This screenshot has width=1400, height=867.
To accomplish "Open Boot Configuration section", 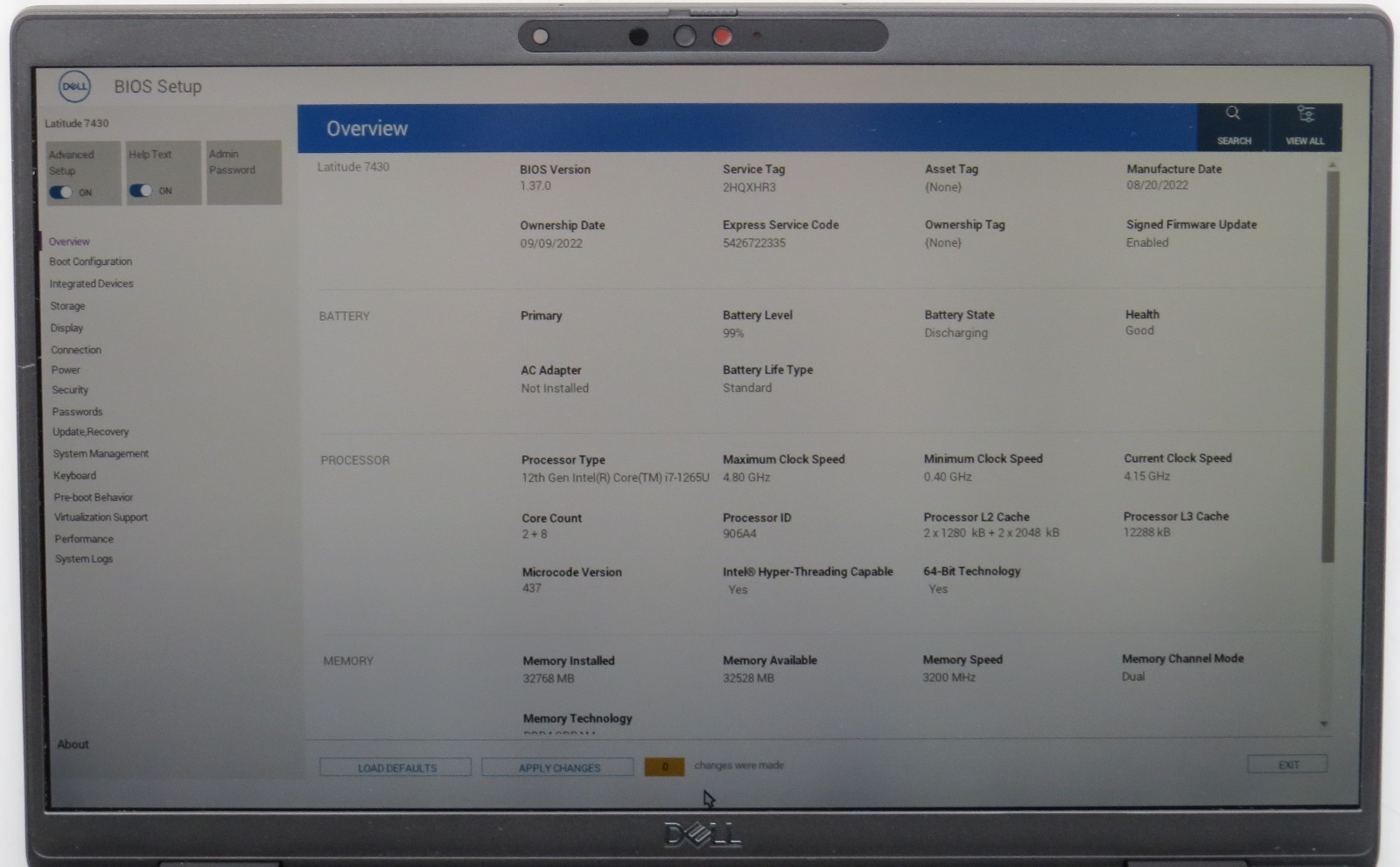I will 91,262.
